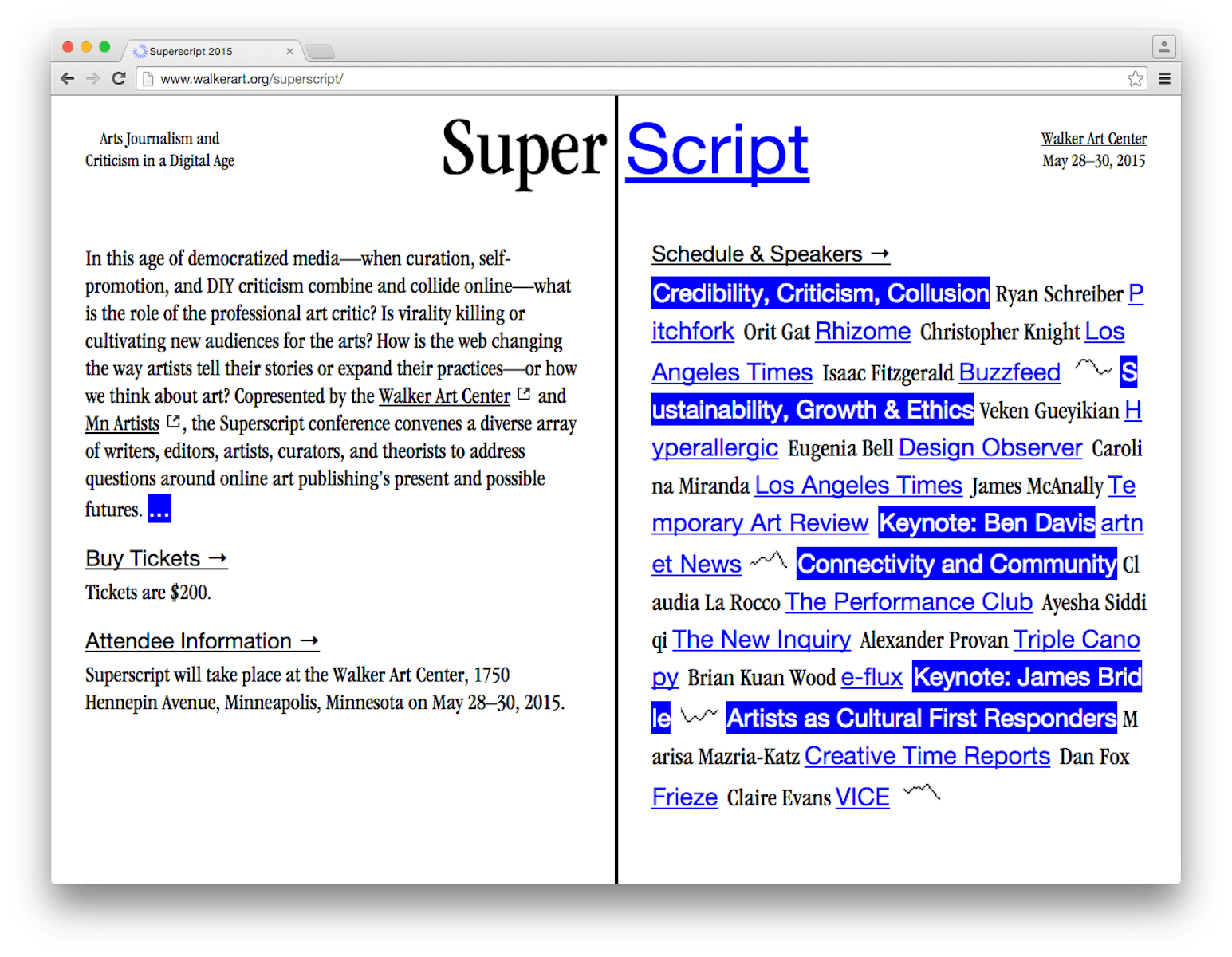This screenshot has height=957, width=1232.
Task: Select Connectivity and Community session
Action: coord(956,564)
